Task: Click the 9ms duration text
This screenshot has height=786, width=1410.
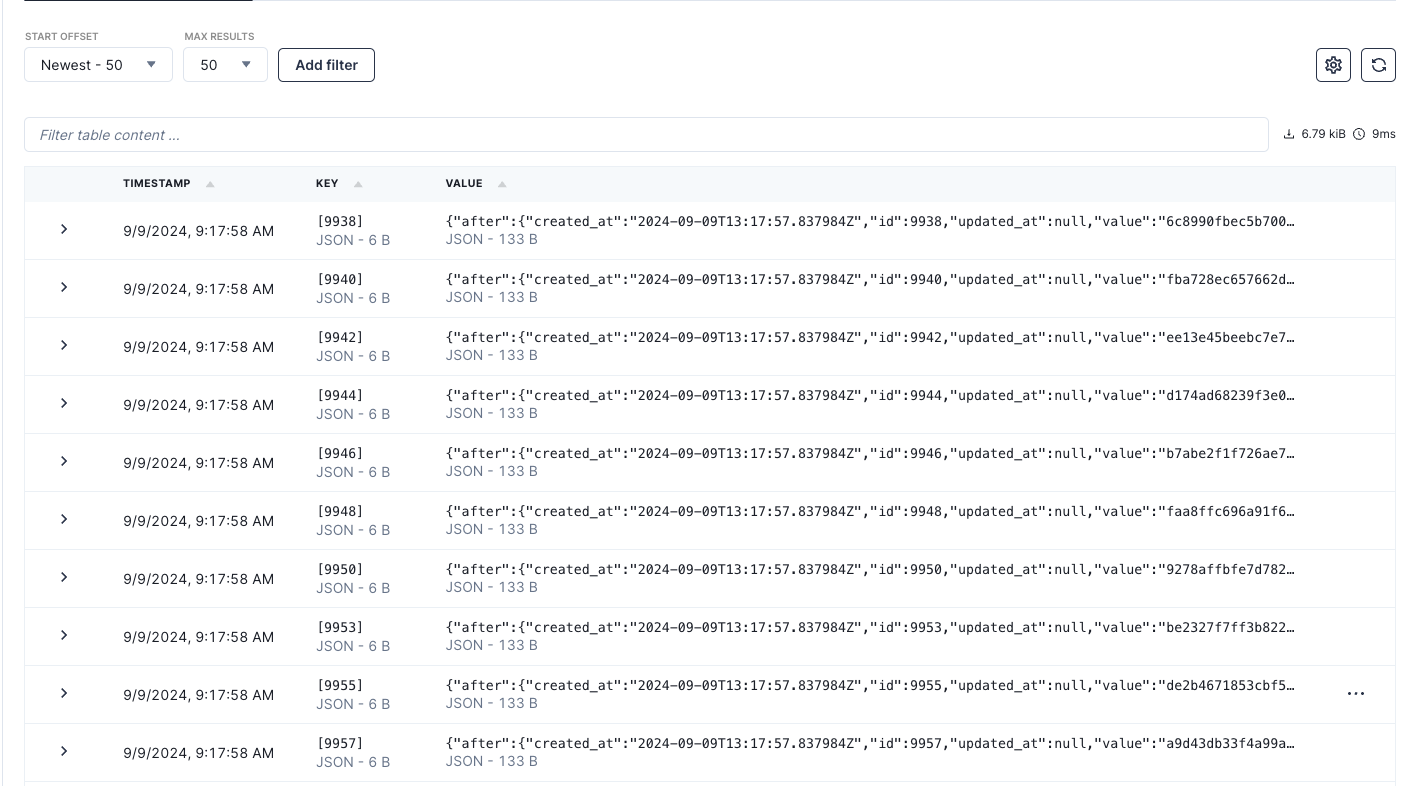Action: tap(1384, 134)
